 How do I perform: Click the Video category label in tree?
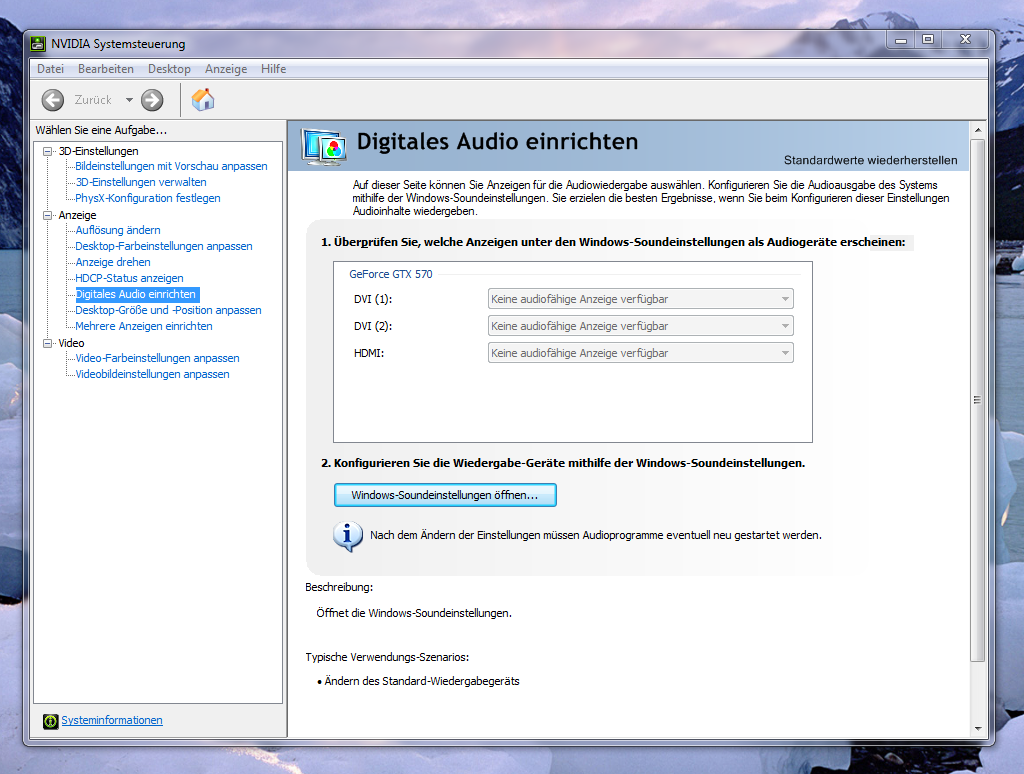click(71, 344)
